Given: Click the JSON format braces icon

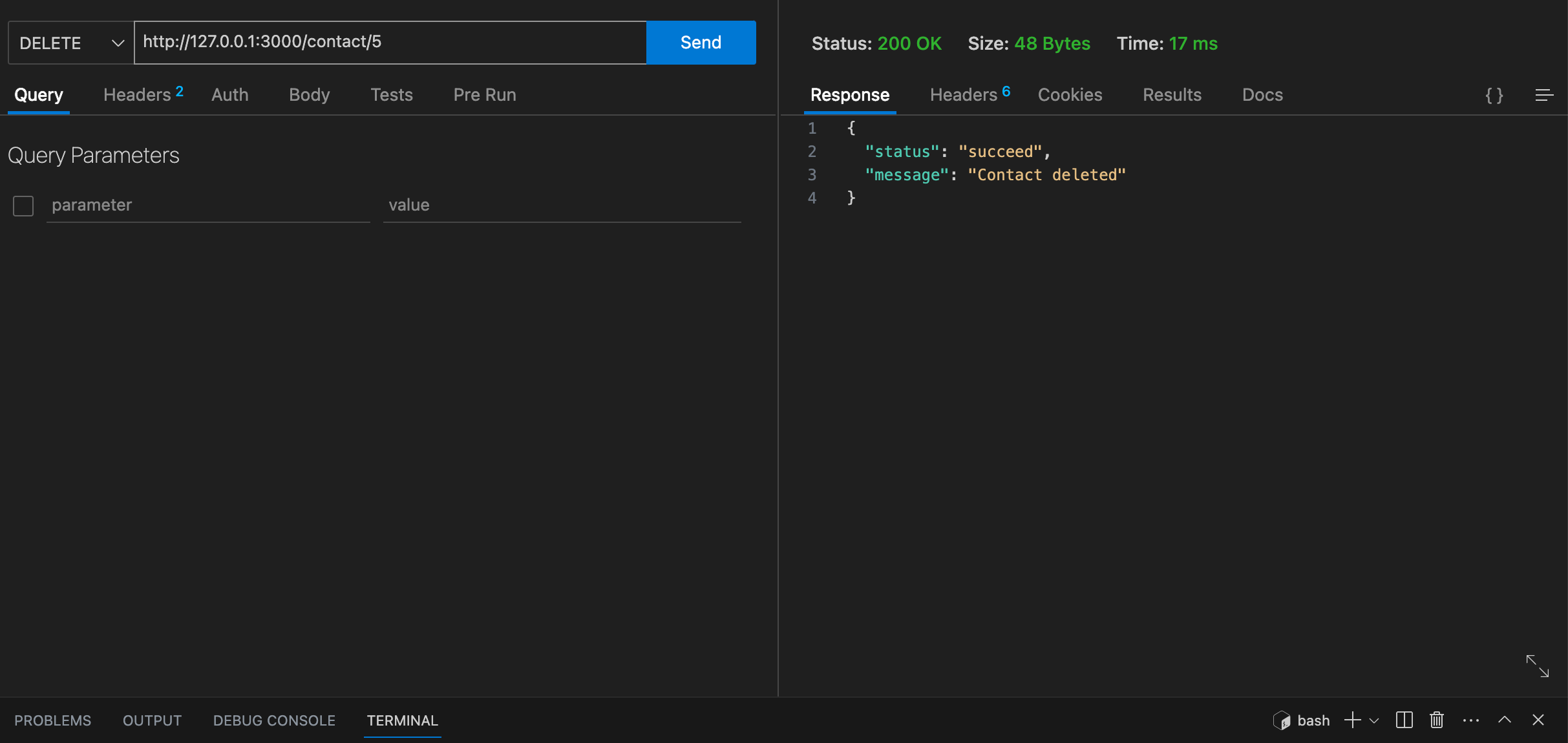Looking at the screenshot, I should (1494, 96).
